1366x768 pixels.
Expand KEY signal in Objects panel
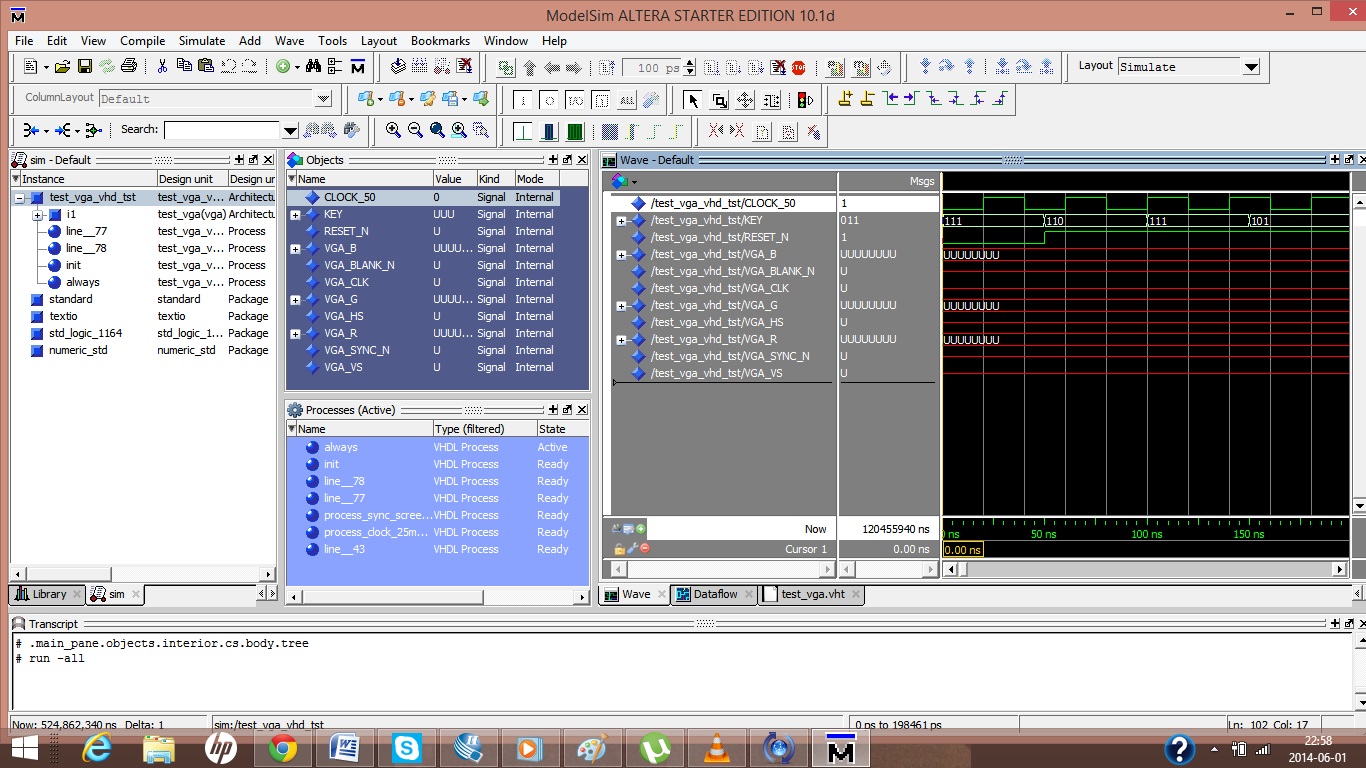pos(295,215)
